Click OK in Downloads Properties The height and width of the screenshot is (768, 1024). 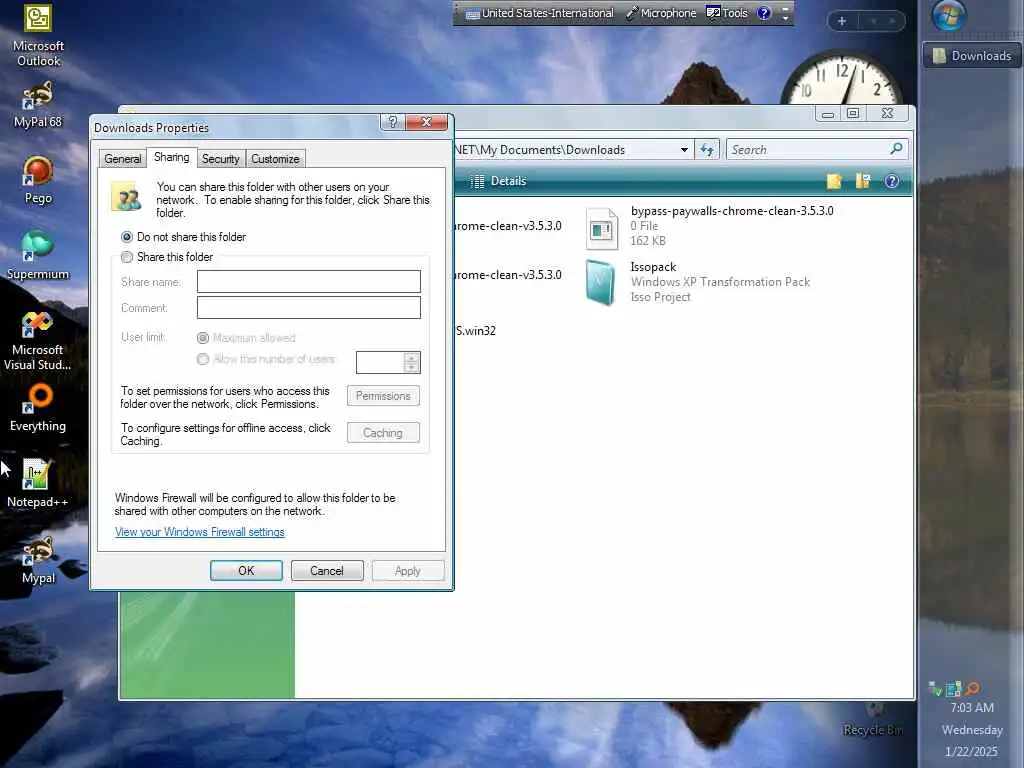click(x=246, y=571)
